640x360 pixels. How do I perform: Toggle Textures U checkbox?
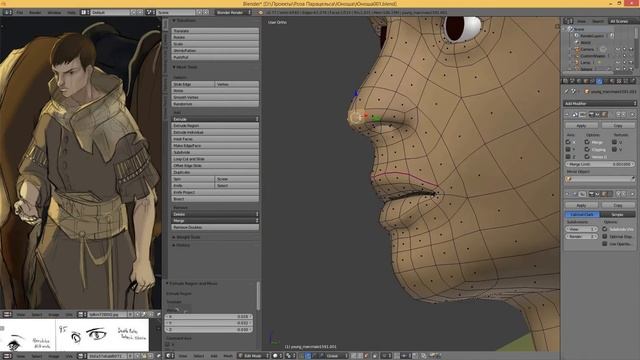(x=614, y=142)
